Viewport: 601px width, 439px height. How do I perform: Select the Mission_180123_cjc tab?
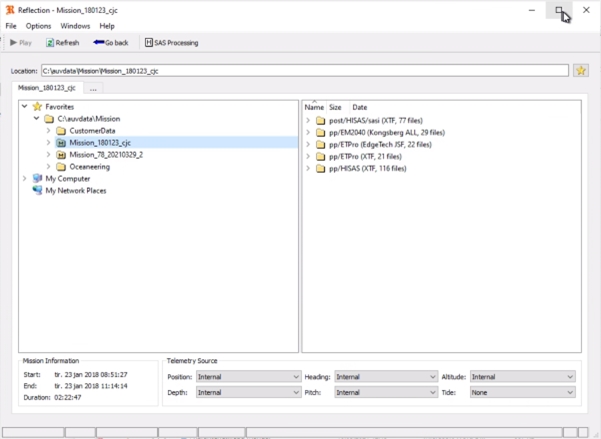pyautogui.click(x=47, y=88)
